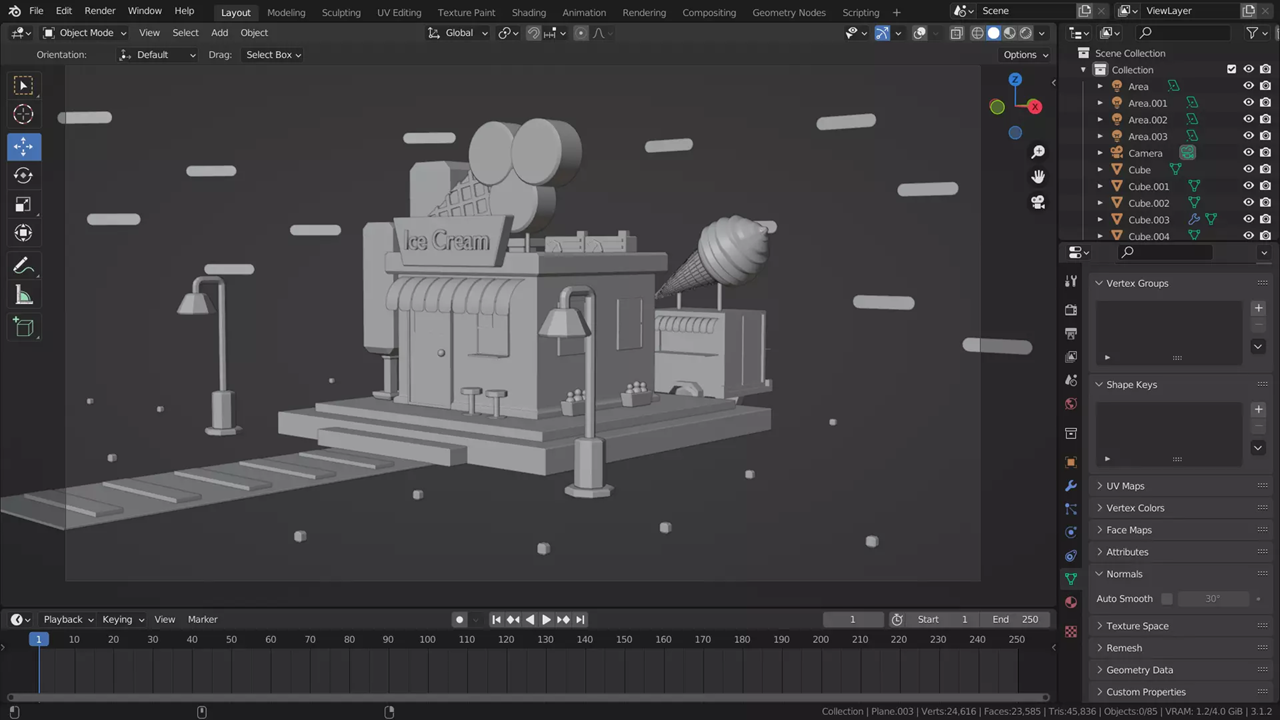Activate the Transform tool
Image resolution: width=1280 pixels, height=720 pixels.
[24, 233]
